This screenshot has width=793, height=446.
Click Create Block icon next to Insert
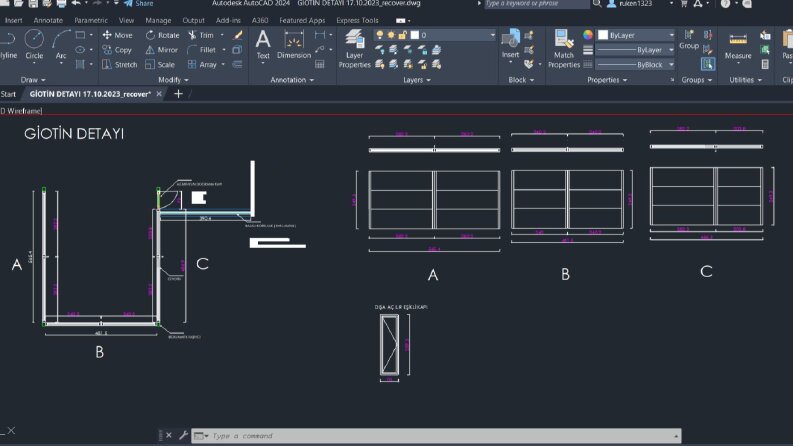coord(529,35)
